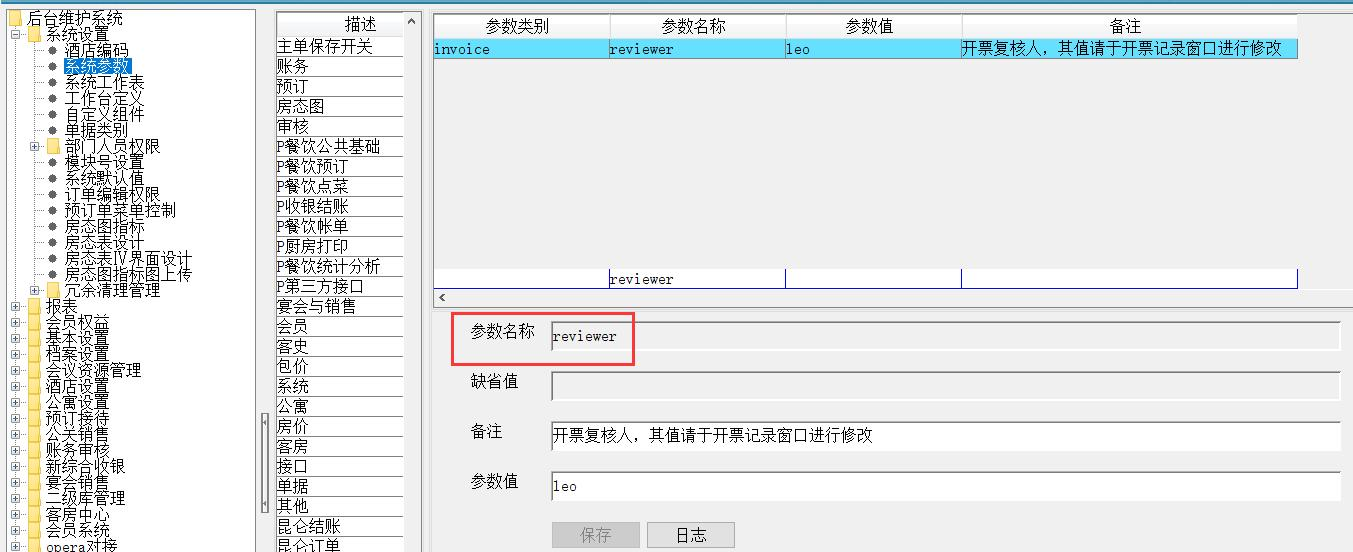
Task: Select the 系统默认值 tree item
Action: click(104, 179)
